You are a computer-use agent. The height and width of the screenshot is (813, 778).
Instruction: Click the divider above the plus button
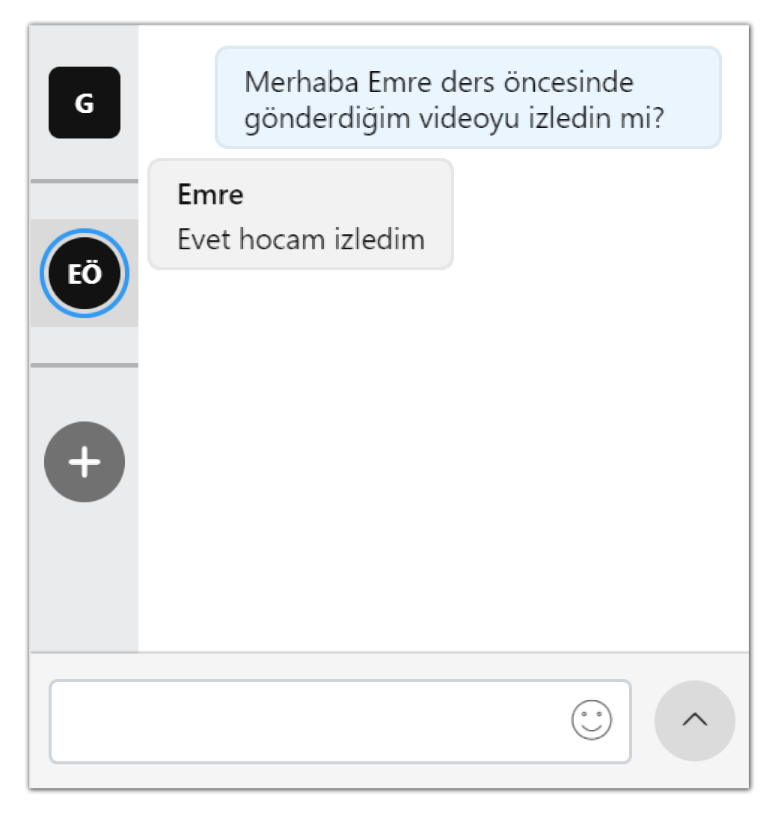tap(85, 366)
